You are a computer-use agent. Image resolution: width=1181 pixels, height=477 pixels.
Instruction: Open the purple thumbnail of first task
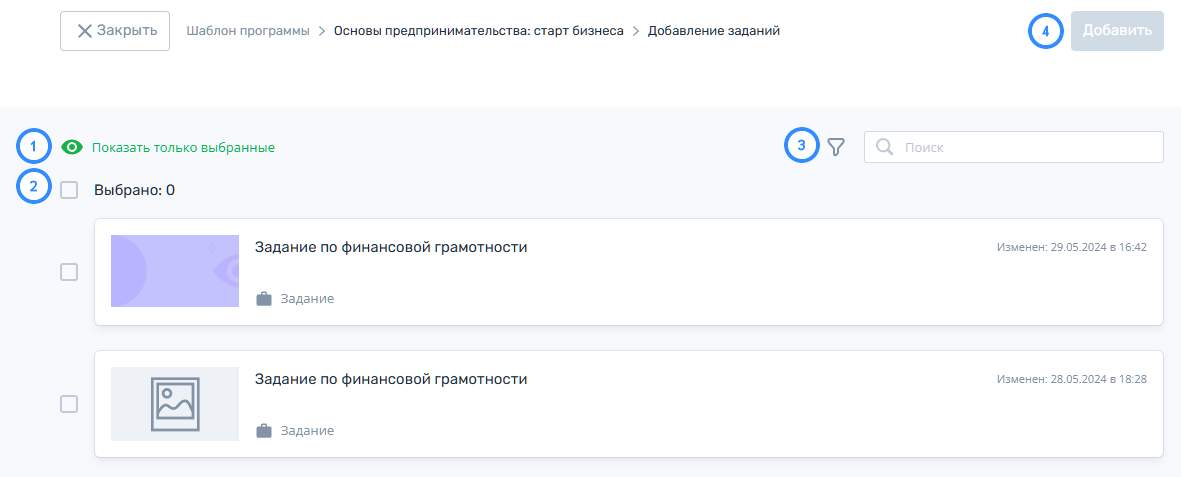coord(175,271)
